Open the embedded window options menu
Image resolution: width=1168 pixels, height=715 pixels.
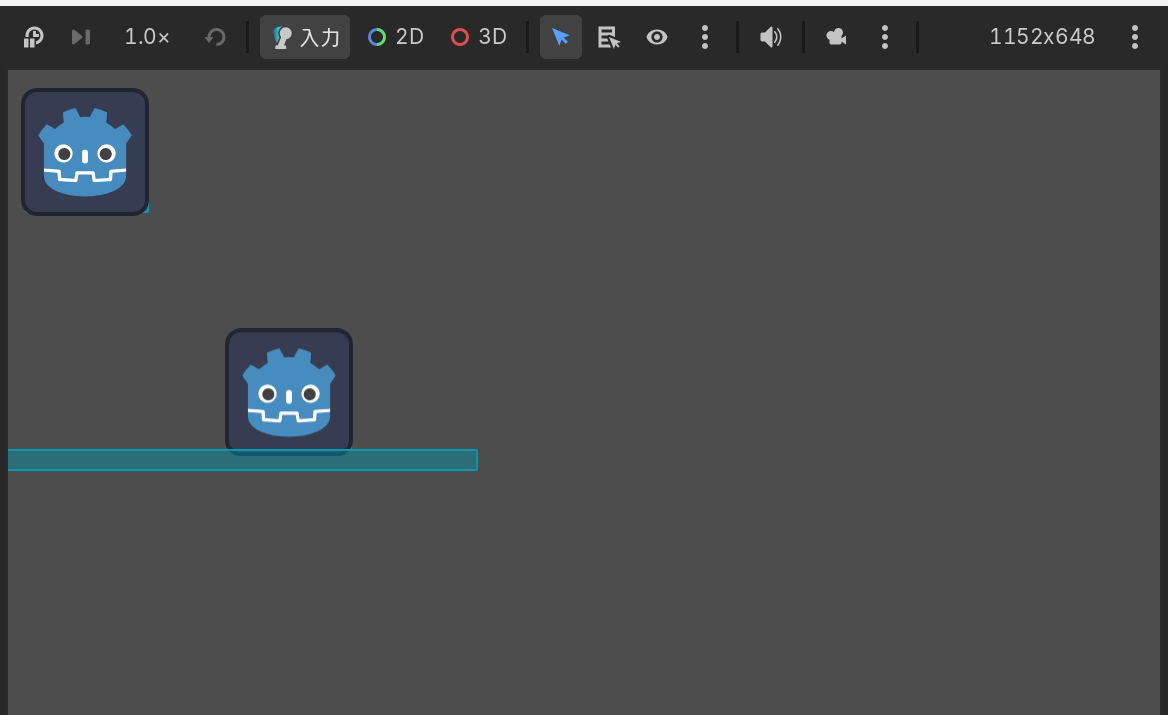[1134, 36]
